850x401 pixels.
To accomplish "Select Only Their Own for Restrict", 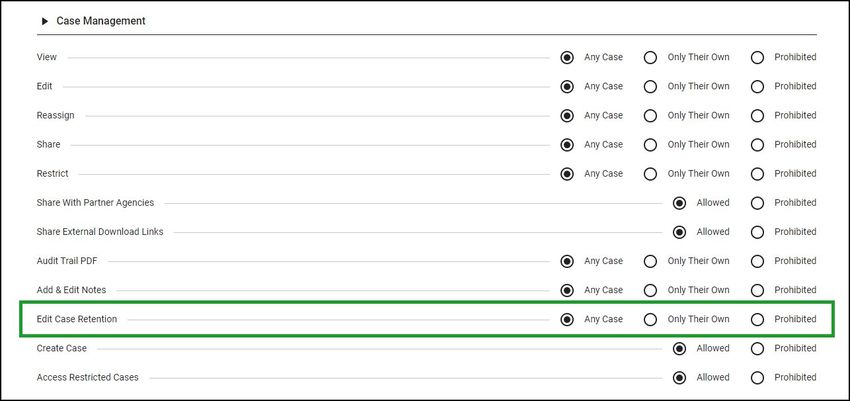I will [650, 174].
